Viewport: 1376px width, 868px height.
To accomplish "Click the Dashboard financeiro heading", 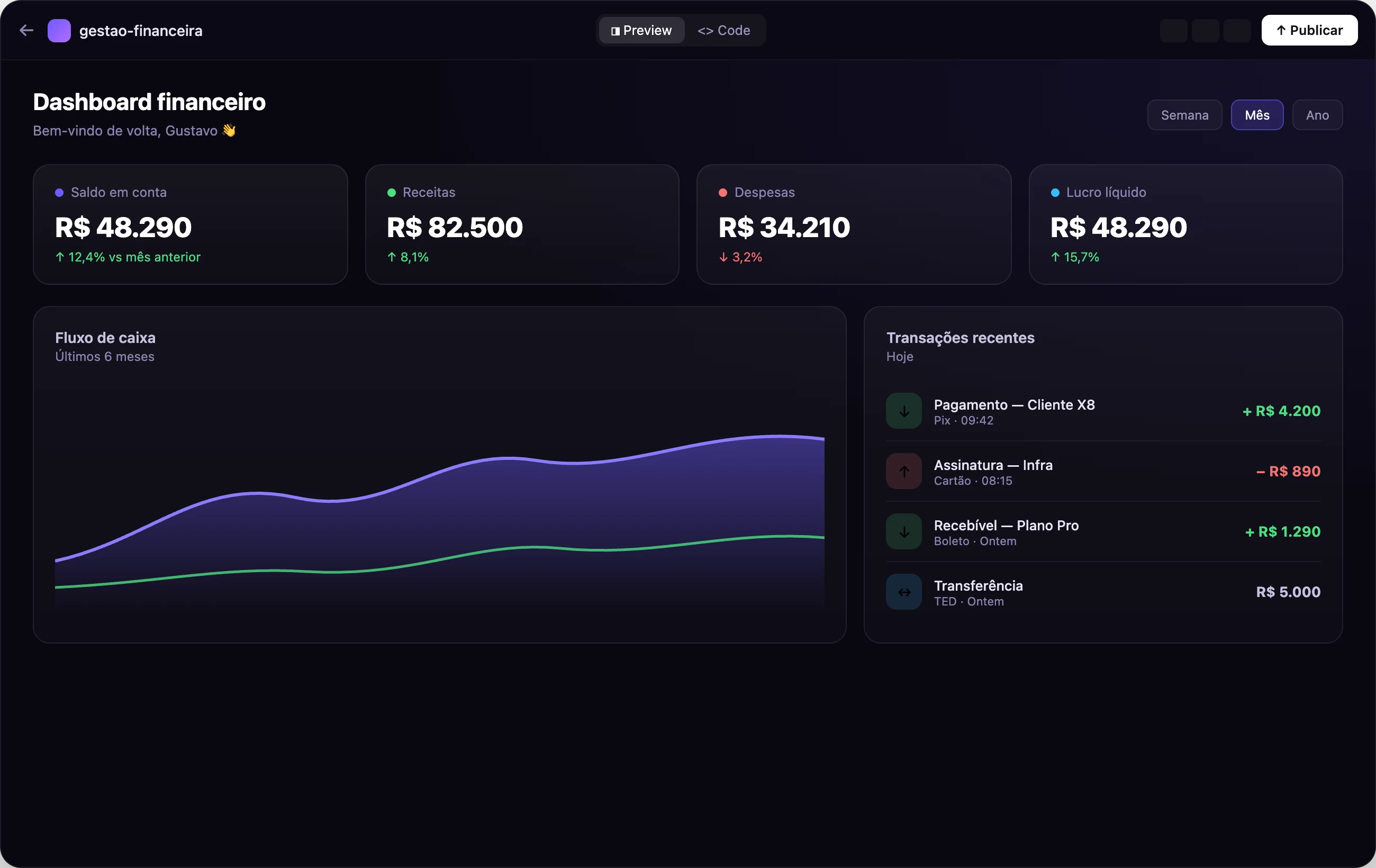I will [149, 102].
